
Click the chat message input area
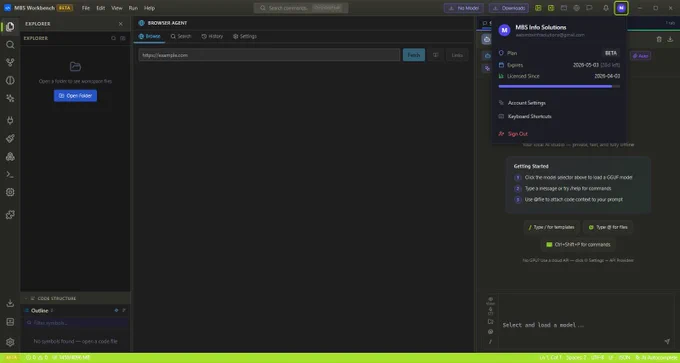pos(581,321)
